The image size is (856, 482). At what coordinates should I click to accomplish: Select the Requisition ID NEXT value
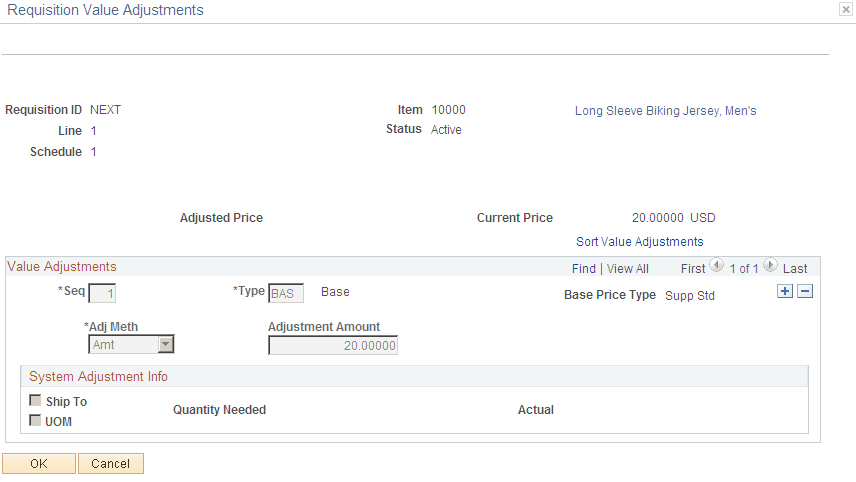click(105, 110)
